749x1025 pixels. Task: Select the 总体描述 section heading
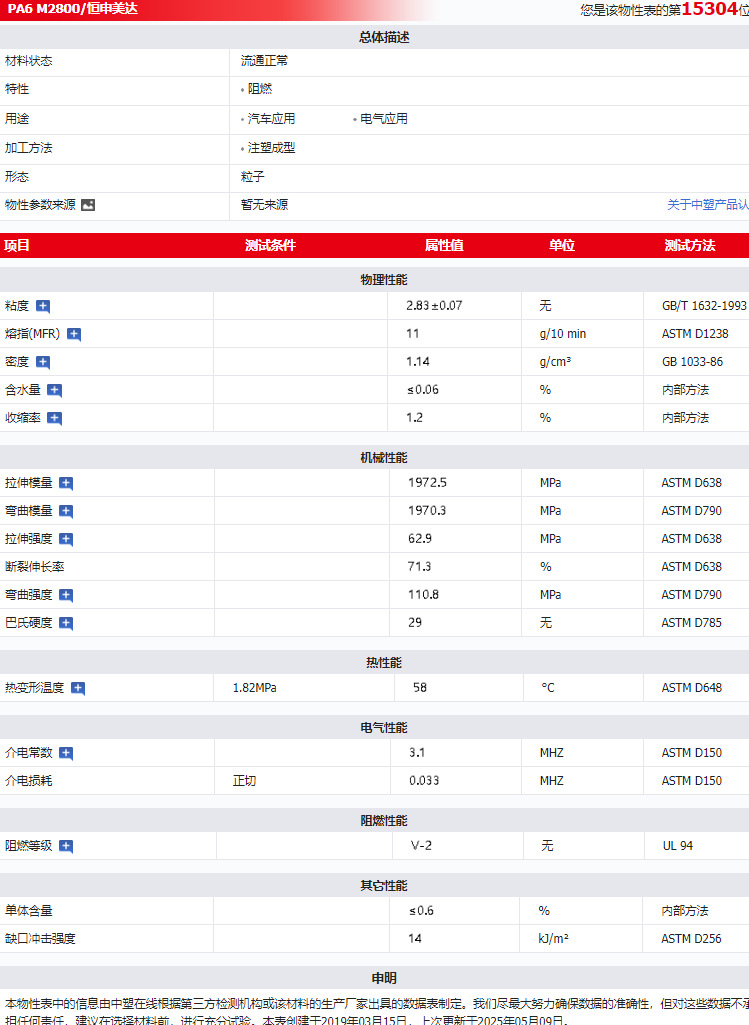[384, 37]
